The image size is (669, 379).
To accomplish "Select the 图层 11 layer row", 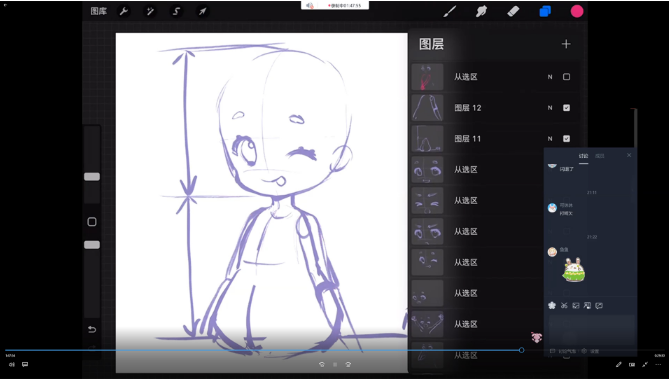I will [494, 138].
